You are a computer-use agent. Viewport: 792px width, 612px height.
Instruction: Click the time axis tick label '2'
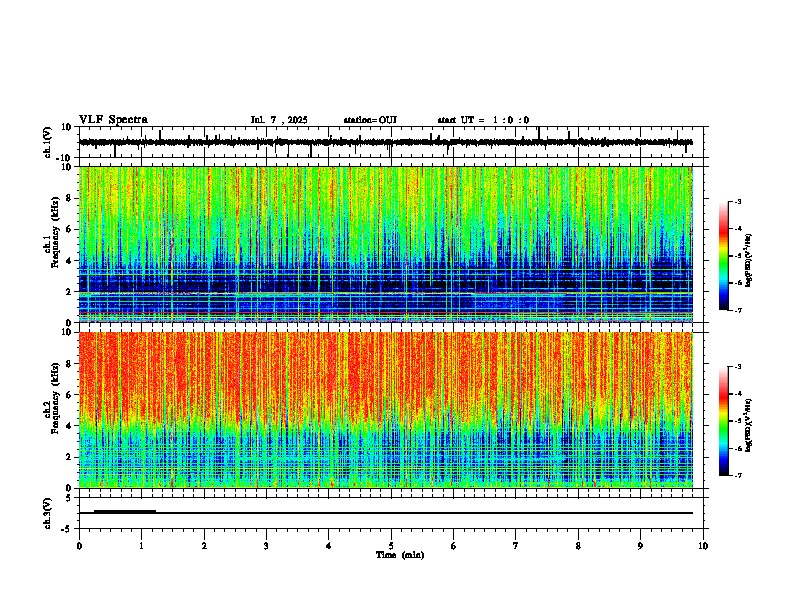pos(204,545)
